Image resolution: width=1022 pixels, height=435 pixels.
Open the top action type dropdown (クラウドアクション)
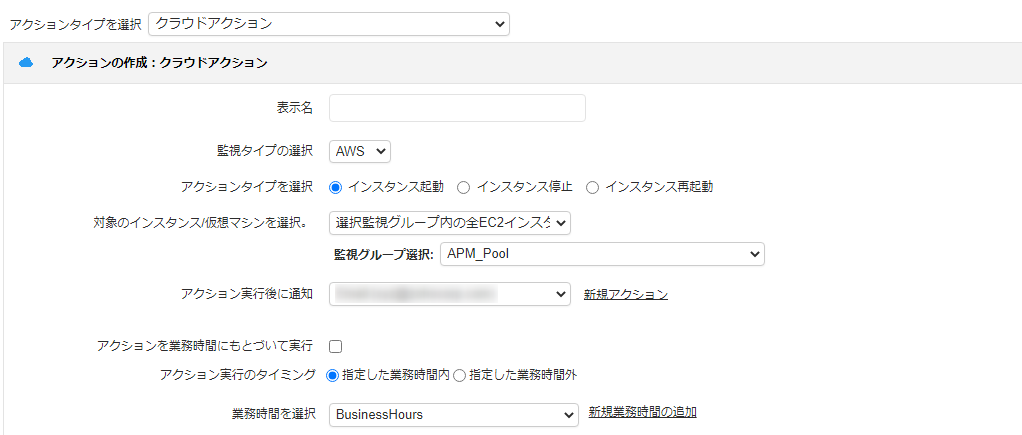pyautogui.click(x=328, y=23)
